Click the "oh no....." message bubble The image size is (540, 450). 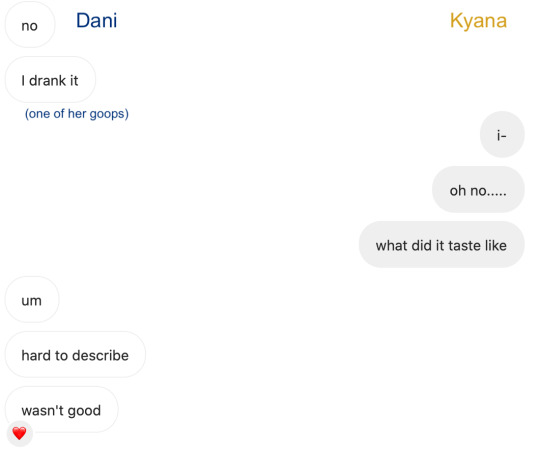click(478, 189)
